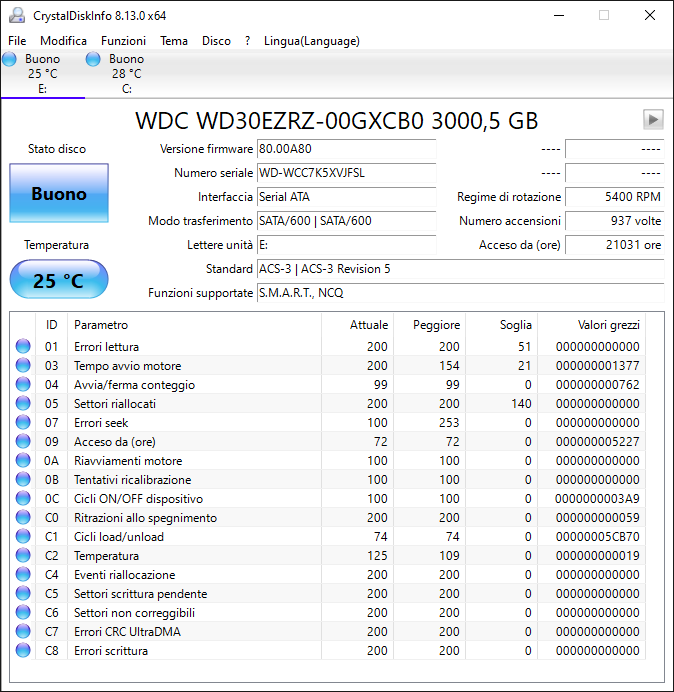Click status icon for Cicli ON/OFF dispositivo
The image size is (674, 692).
[23, 498]
